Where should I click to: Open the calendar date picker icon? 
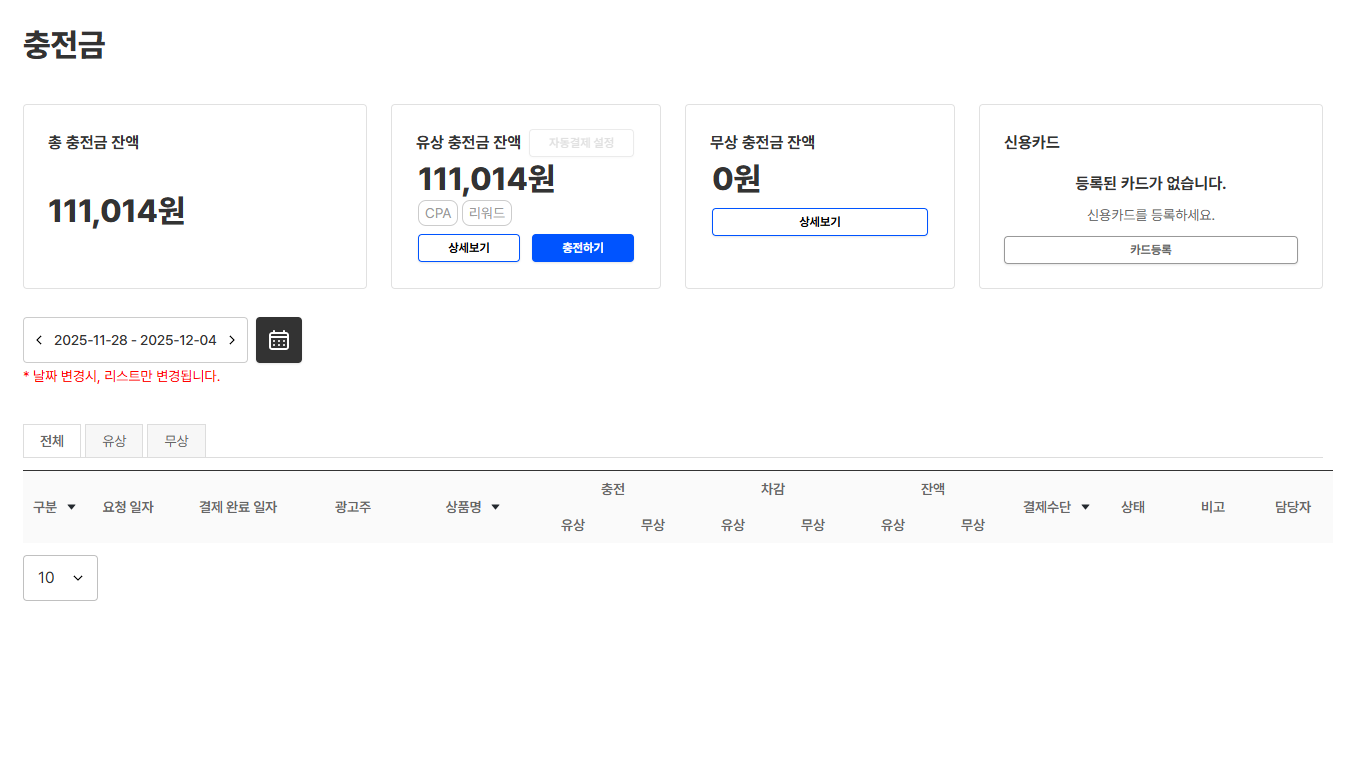278,340
